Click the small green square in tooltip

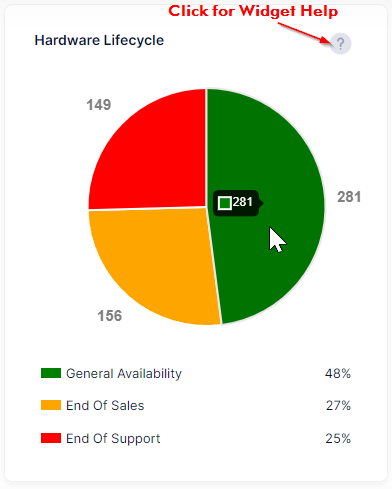pos(225,203)
